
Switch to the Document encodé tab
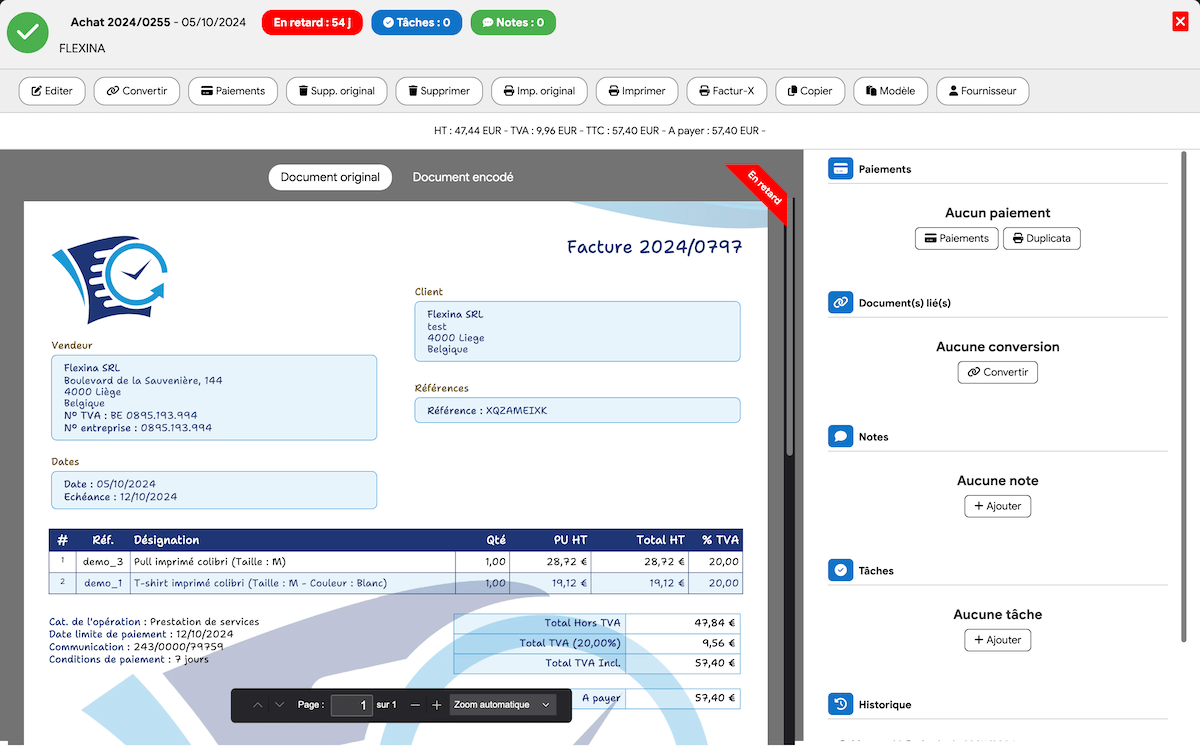point(462,177)
